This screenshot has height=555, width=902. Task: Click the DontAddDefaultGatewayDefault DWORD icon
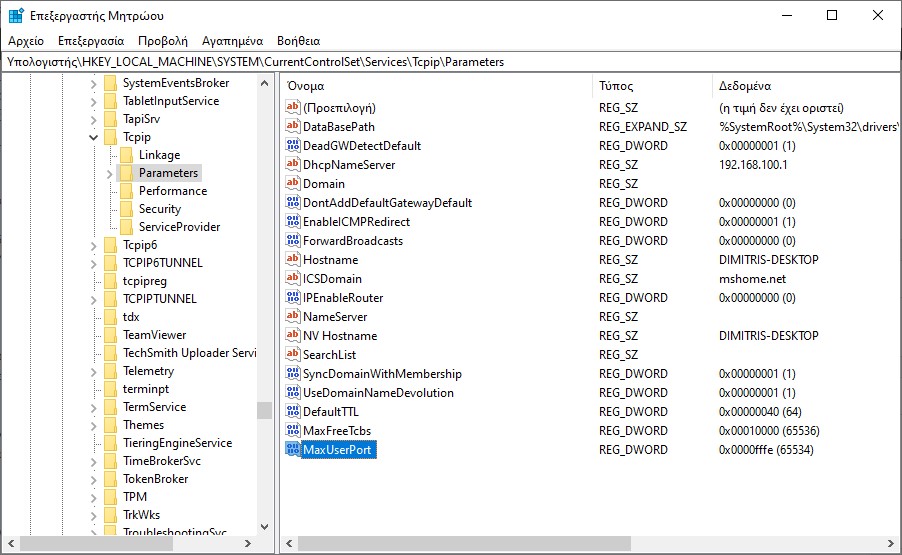coord(293,202)
